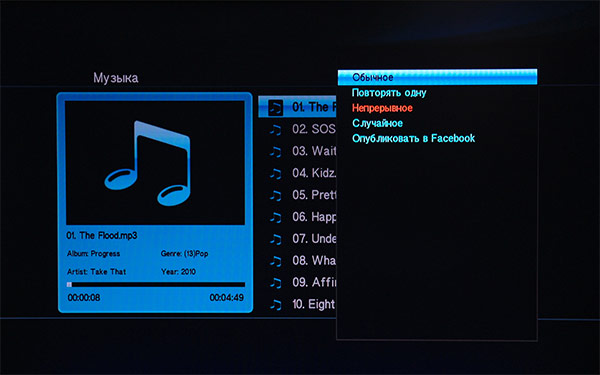Enable Случайное shuffle mode
The height and width of the screenshot is (375, 600).
click(377, 123)
